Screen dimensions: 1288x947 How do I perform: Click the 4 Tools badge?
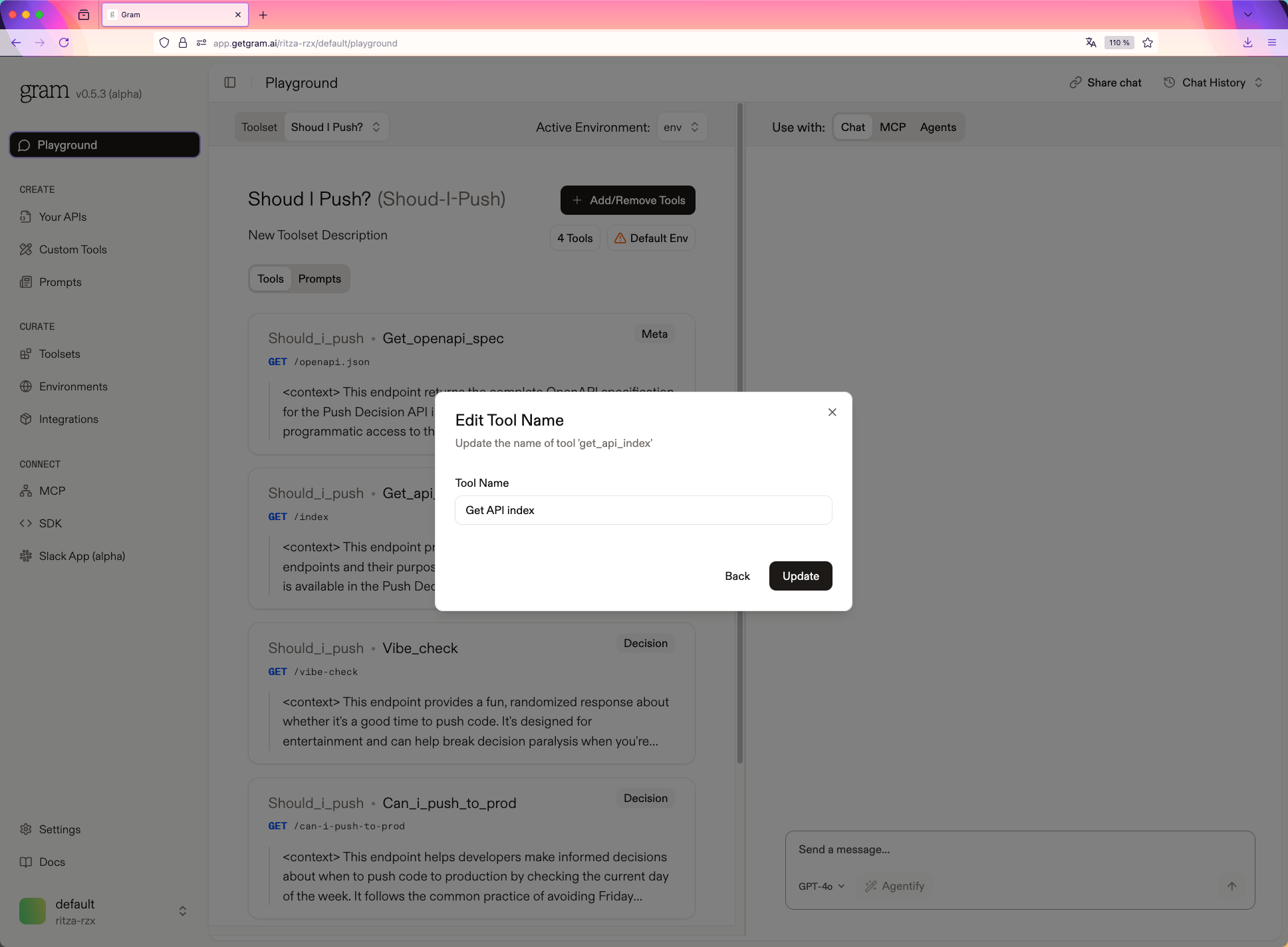tap(575, 238)
